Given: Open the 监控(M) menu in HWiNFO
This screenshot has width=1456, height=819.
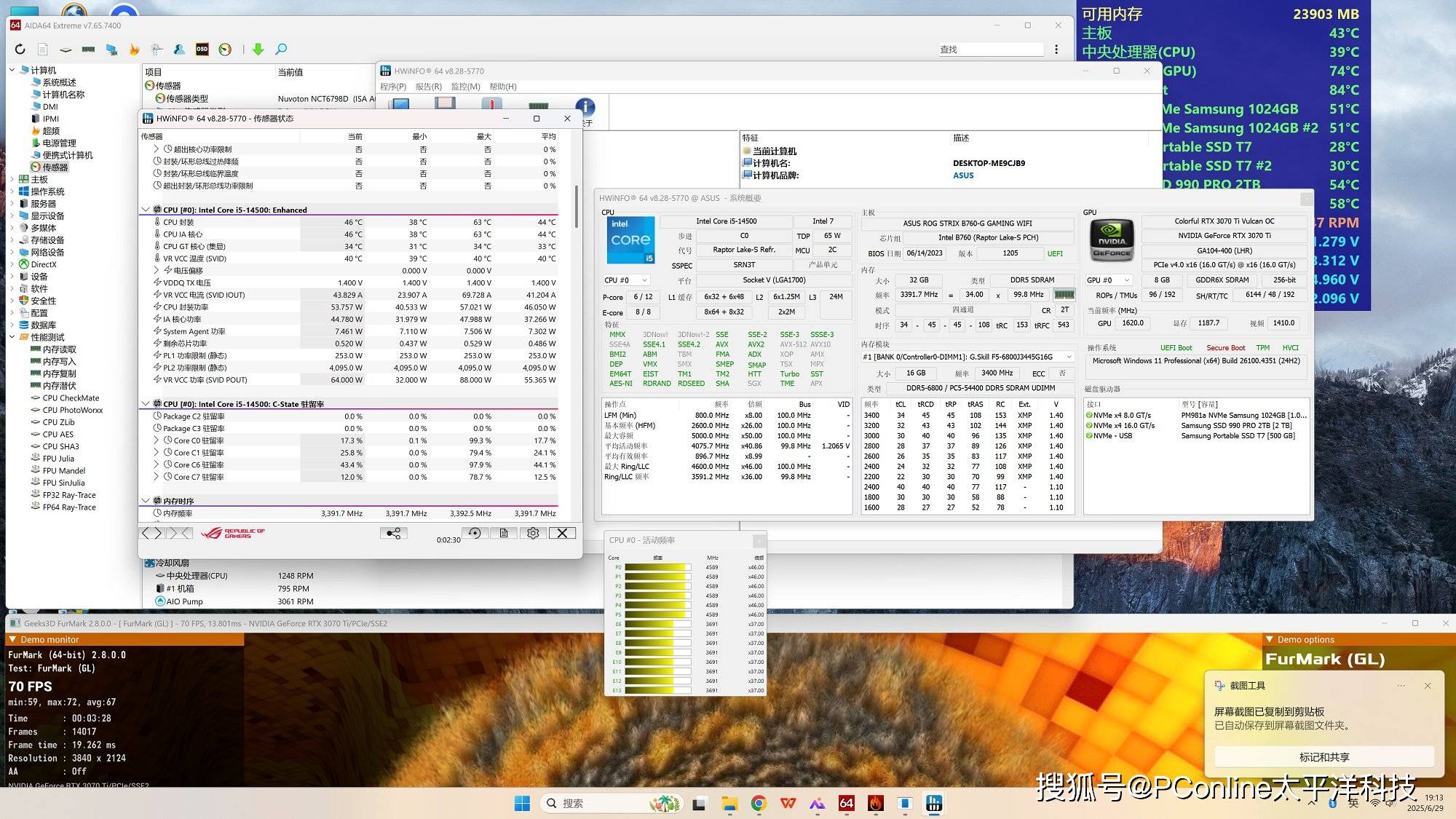Looking at the screenshot, I should [465, 87].
